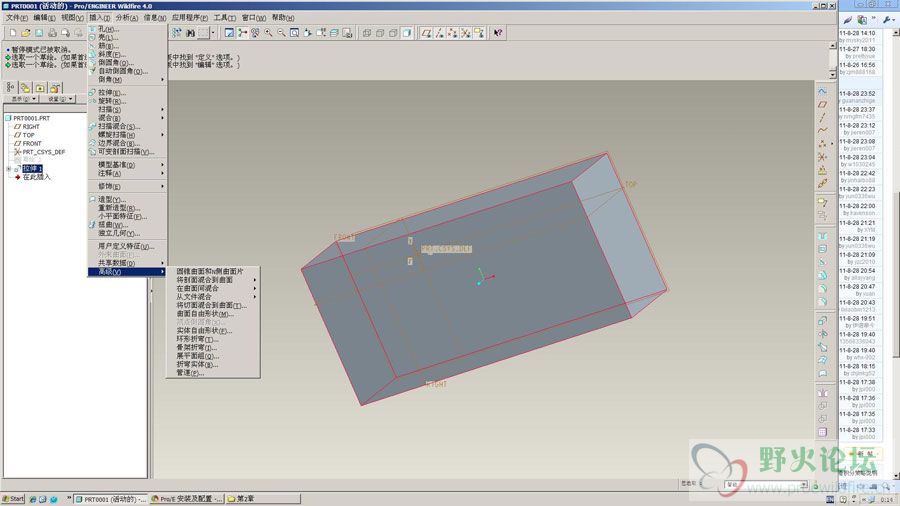Create a new file from toolbar
The height and width of the screenshot is (506, 900).
[13, 33]
